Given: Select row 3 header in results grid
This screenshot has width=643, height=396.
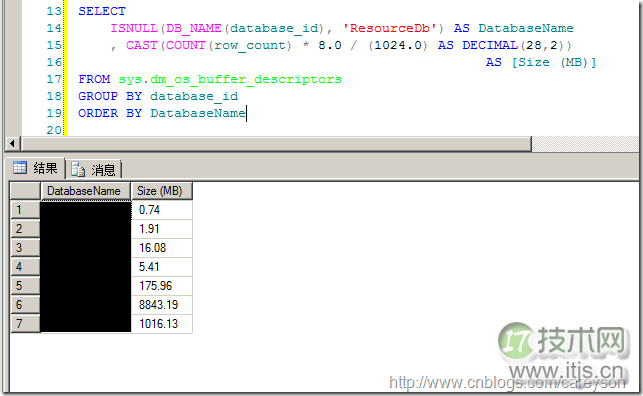Looking at the screenshot, I should (25, 248).
